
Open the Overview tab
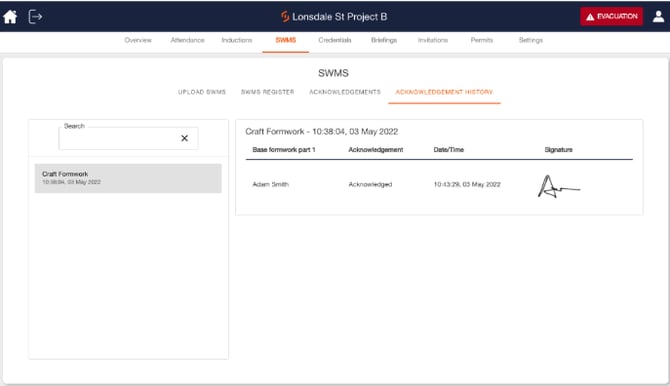click(x=138, y=40)
